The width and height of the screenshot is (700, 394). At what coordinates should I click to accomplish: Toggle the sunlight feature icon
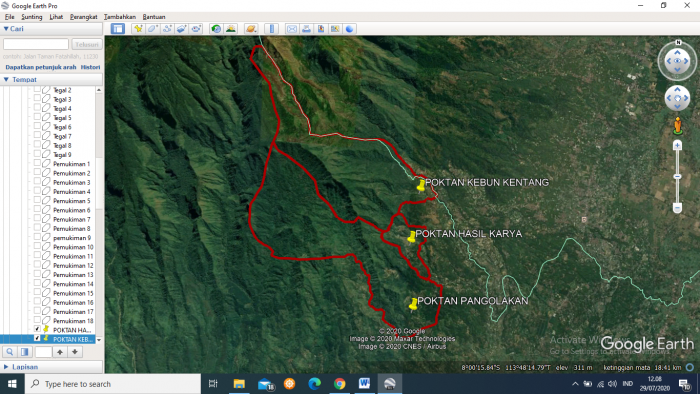[x=231, y=29]
